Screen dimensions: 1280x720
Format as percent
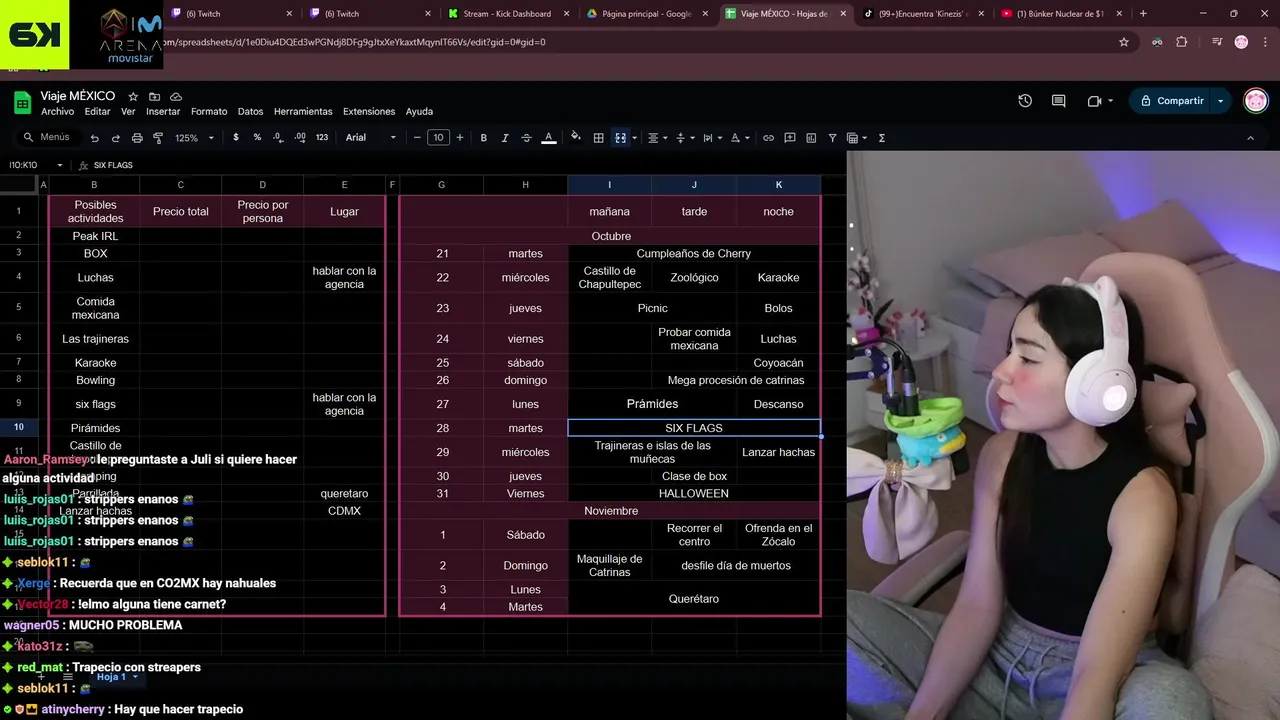click(x=257, y=138)
